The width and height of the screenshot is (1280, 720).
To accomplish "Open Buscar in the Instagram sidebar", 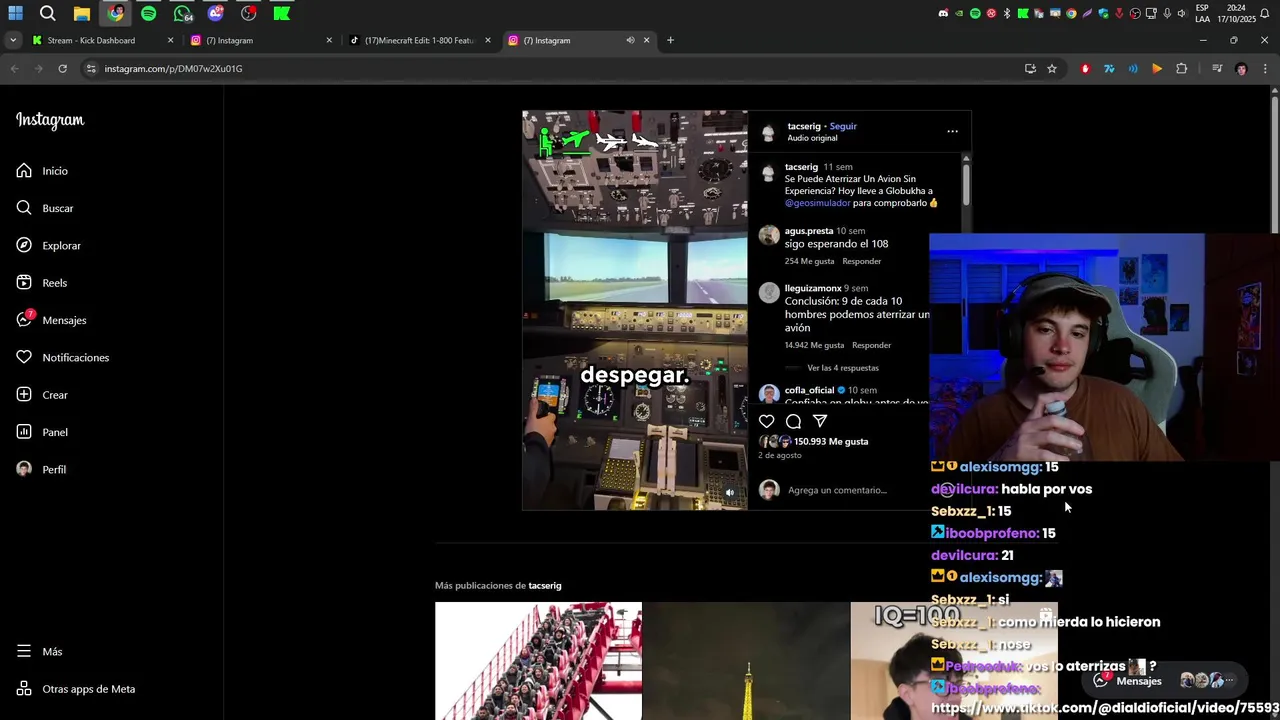I will tap(45, 208).
